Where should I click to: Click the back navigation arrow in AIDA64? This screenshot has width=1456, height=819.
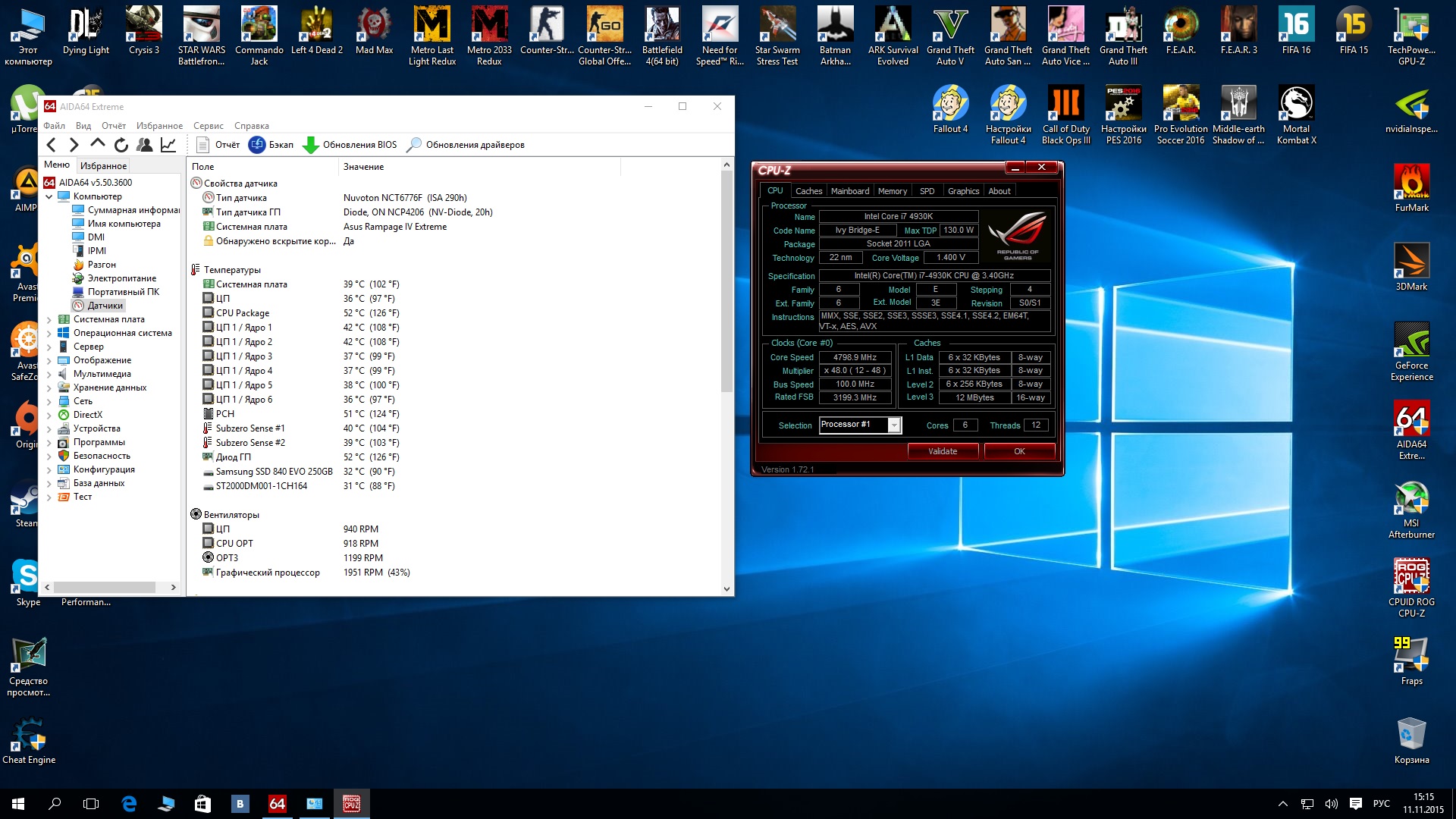point(52,145)
